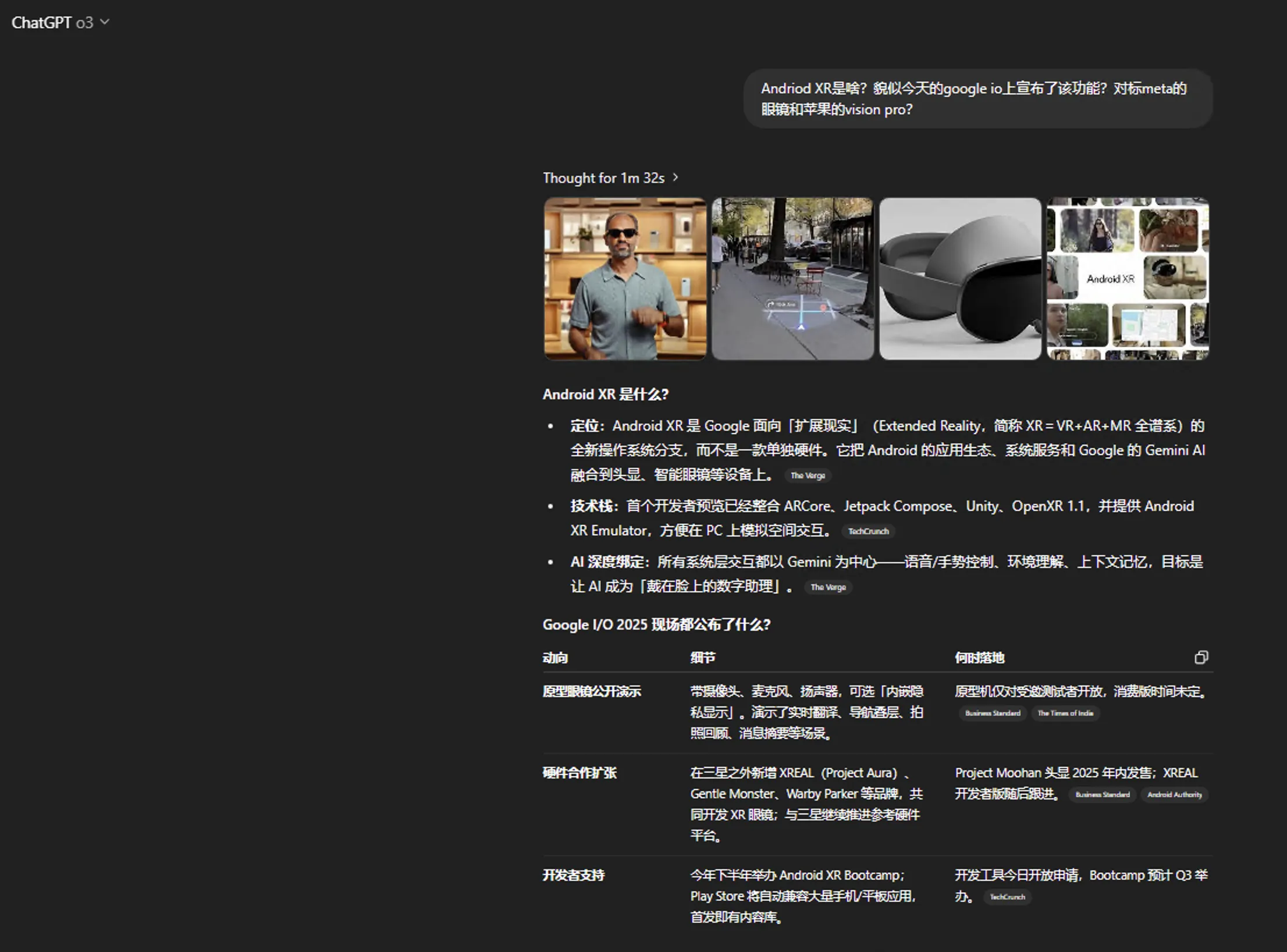Open the street navigation overlay thumbnail
The image size is (1287, 952).
coord(792,279)
